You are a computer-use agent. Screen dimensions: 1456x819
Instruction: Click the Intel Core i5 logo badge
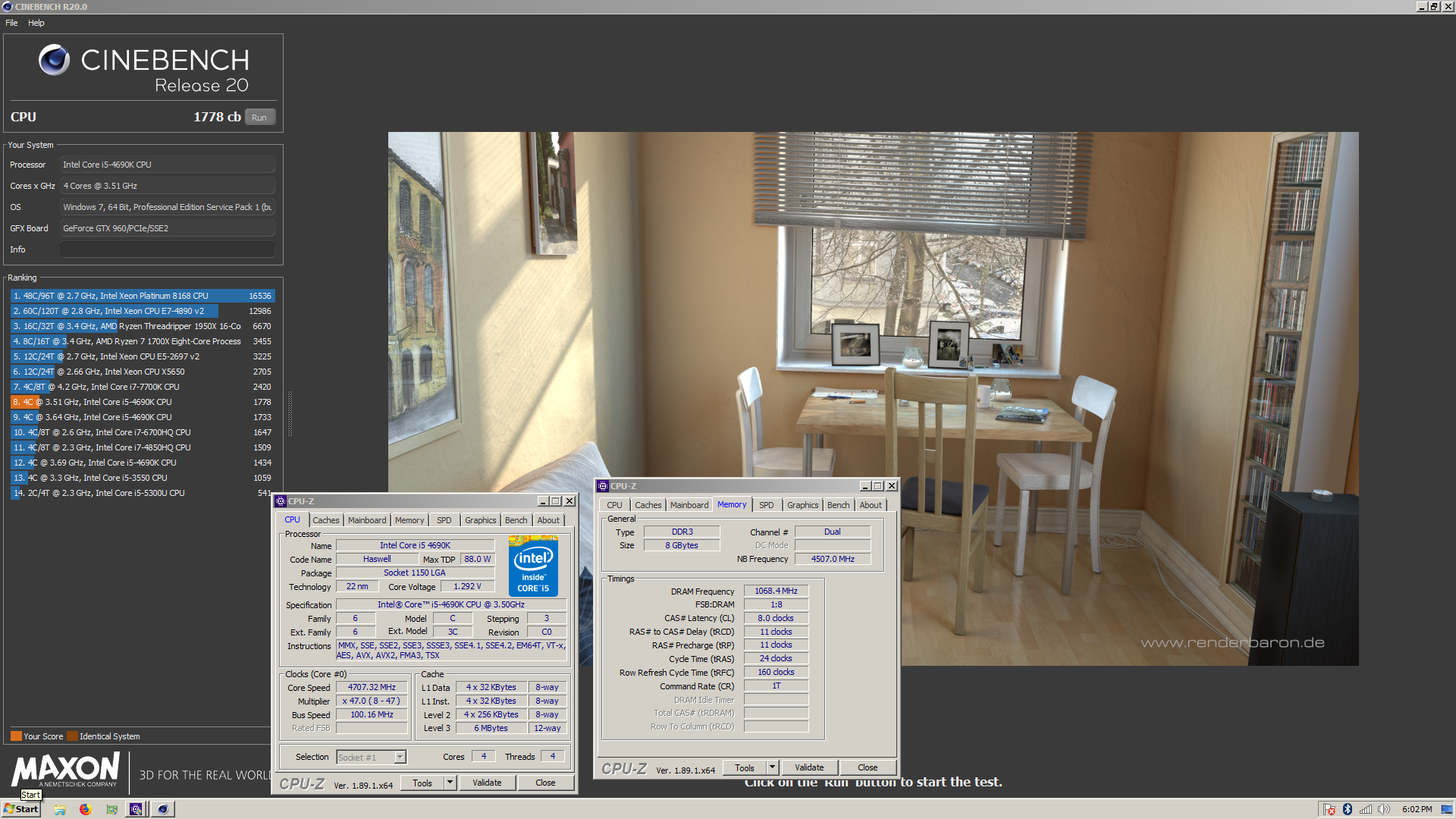534,566
